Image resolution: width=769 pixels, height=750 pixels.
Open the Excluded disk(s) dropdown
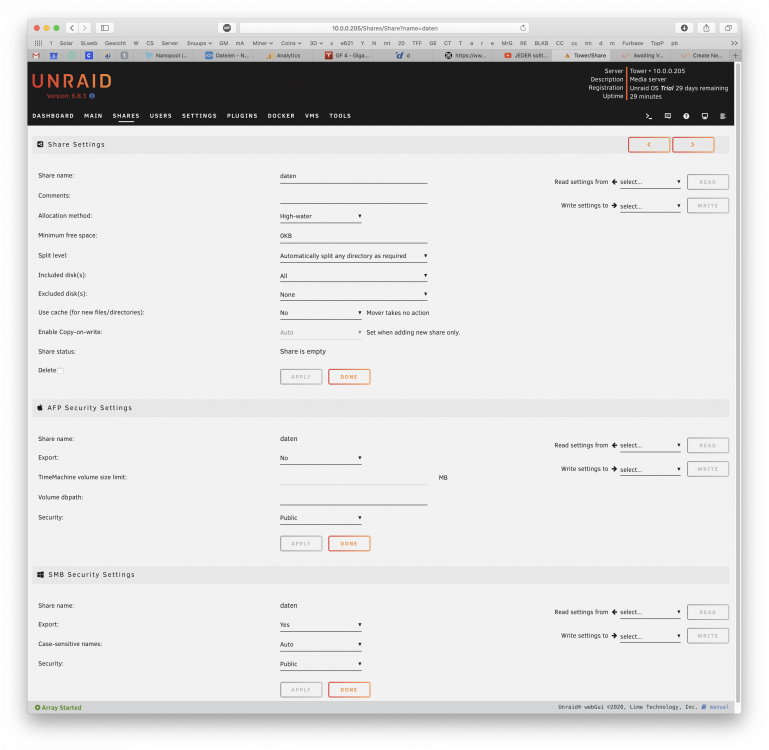(354, 294)
